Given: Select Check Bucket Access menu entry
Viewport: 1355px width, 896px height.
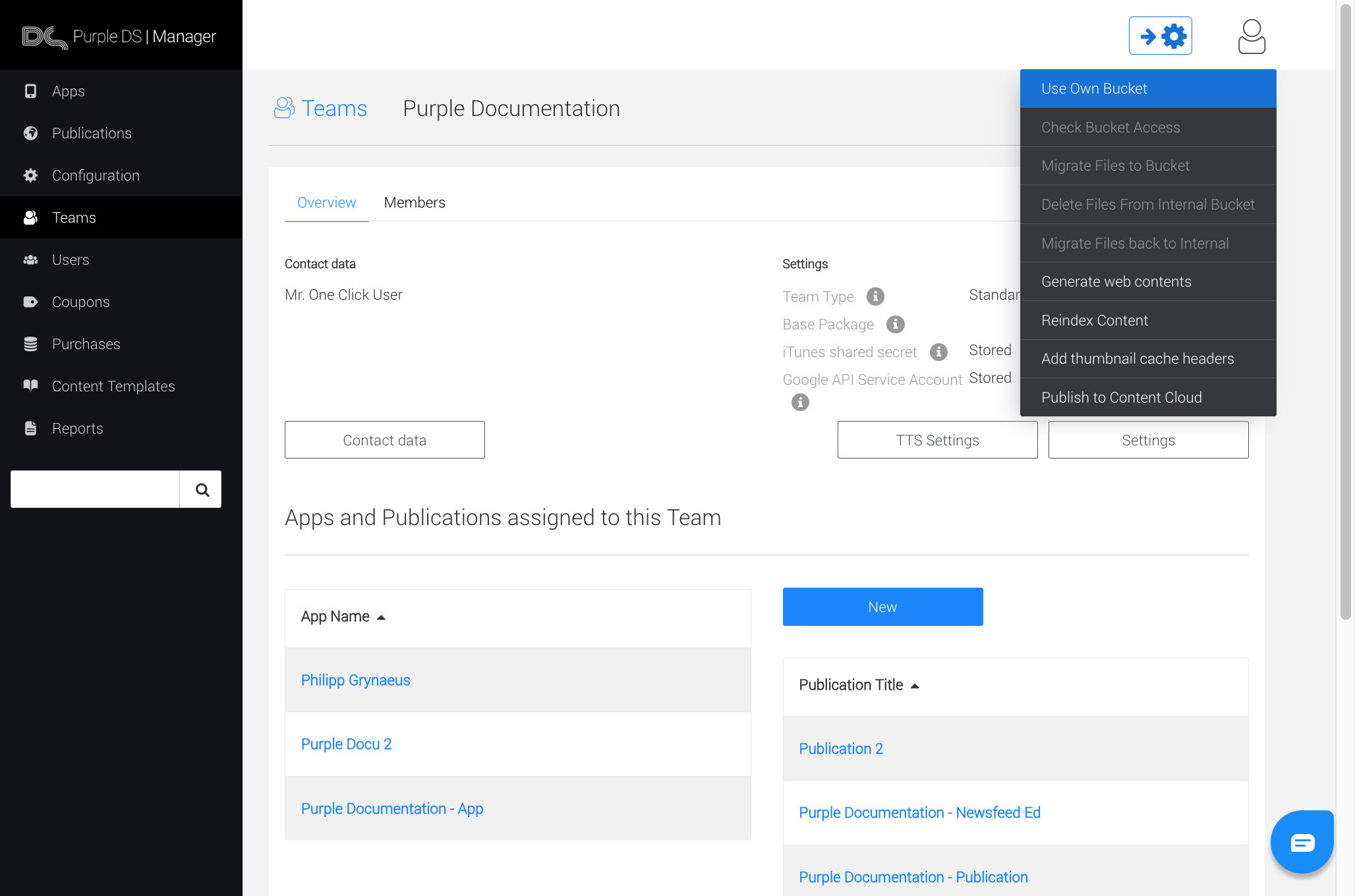Looking at the screenshot, I should [x=1148, y=127].
